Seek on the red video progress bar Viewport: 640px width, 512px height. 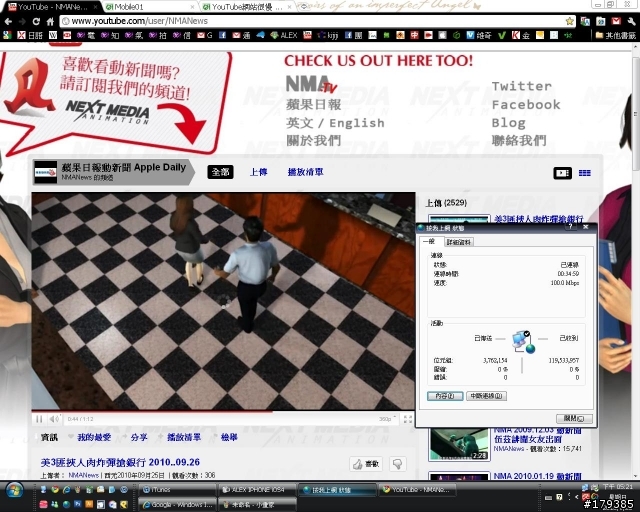(x=223, y=412)
